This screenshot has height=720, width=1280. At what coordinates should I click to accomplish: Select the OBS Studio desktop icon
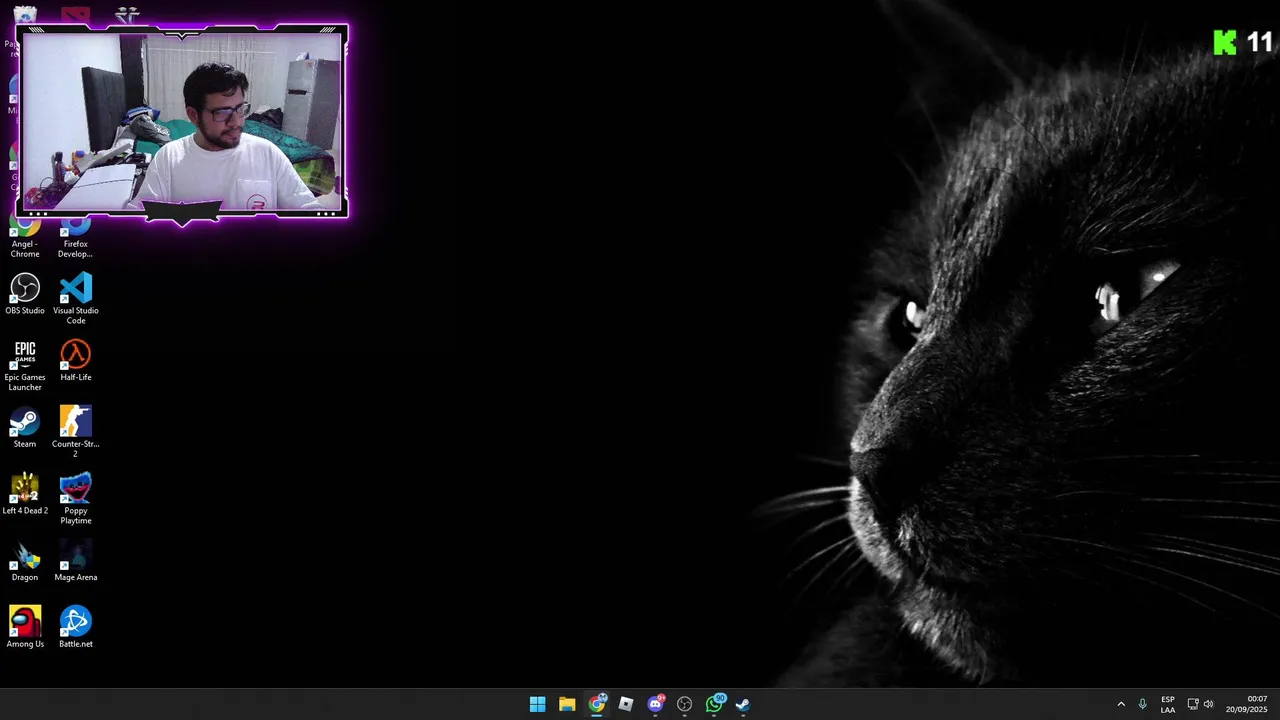point(25,295)
